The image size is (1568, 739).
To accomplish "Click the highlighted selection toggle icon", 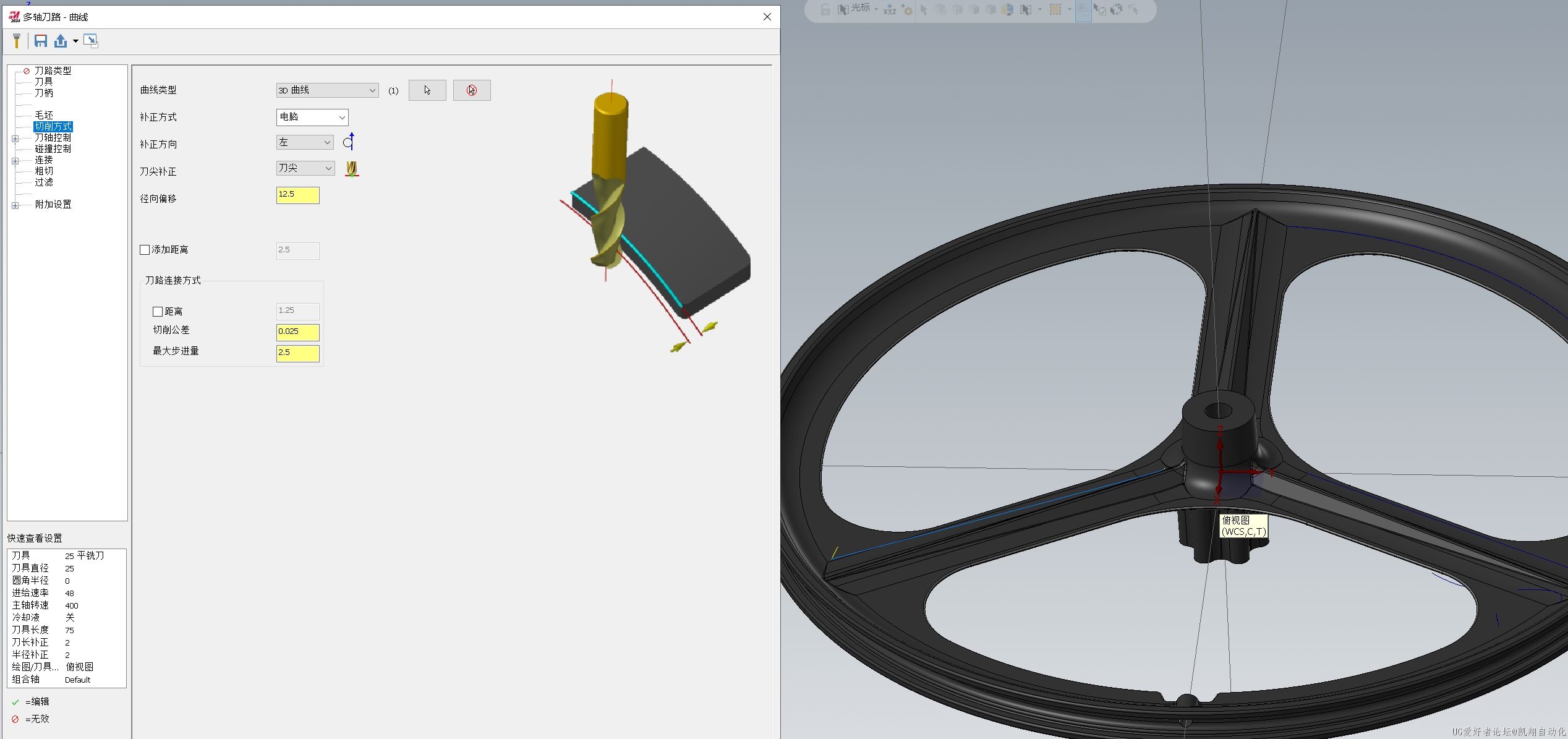I will [1083, 9].
